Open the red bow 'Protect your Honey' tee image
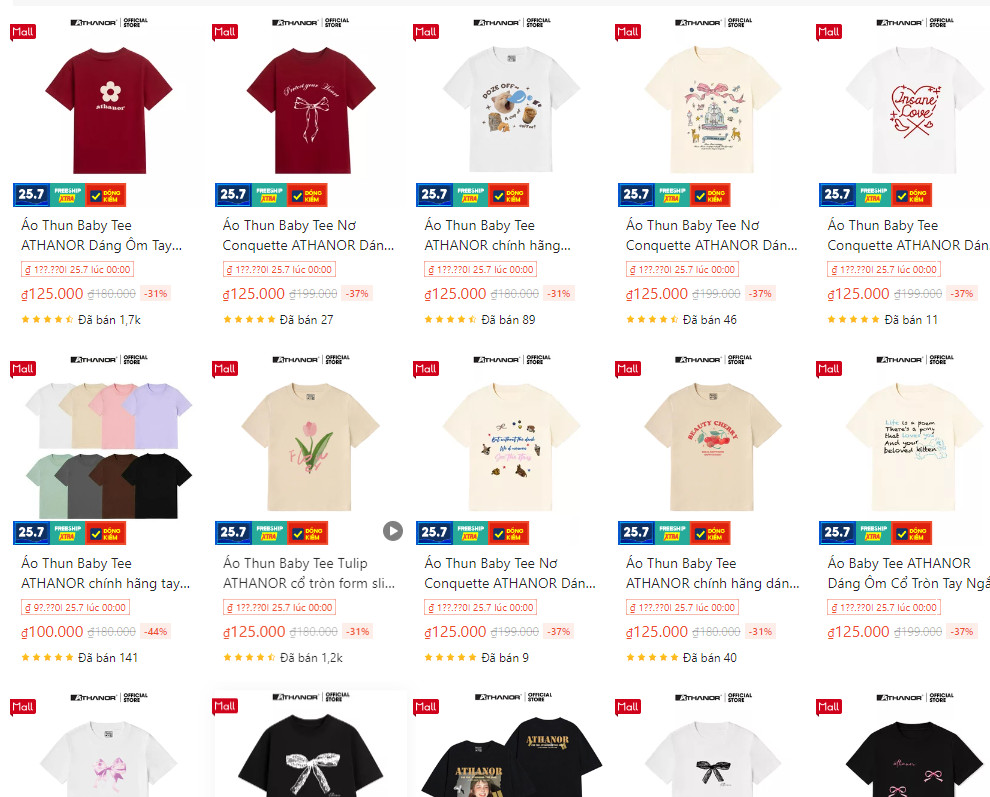990x797 pixels. 311,111
